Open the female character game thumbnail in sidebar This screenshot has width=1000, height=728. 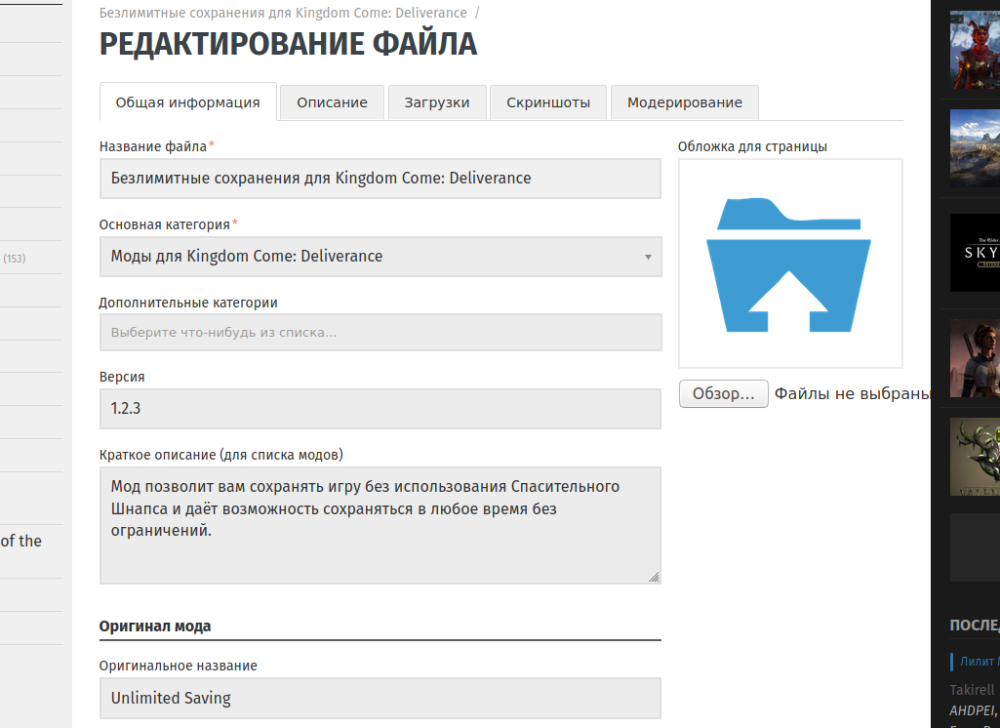point(975,359)
